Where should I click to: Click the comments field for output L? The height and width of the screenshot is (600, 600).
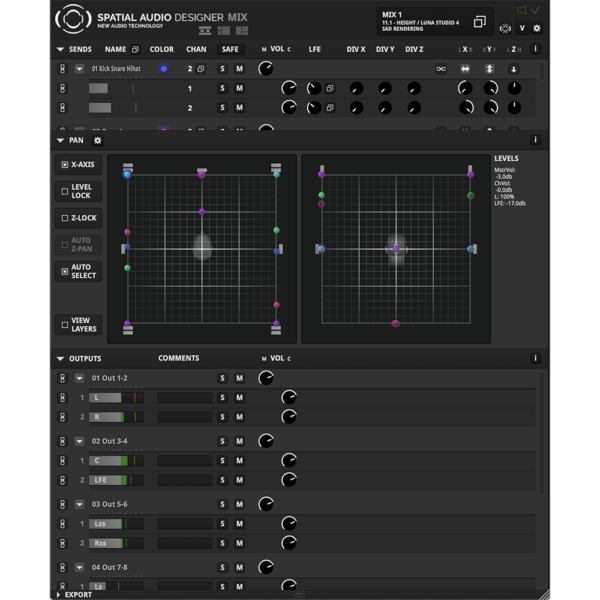coord(185,398)
